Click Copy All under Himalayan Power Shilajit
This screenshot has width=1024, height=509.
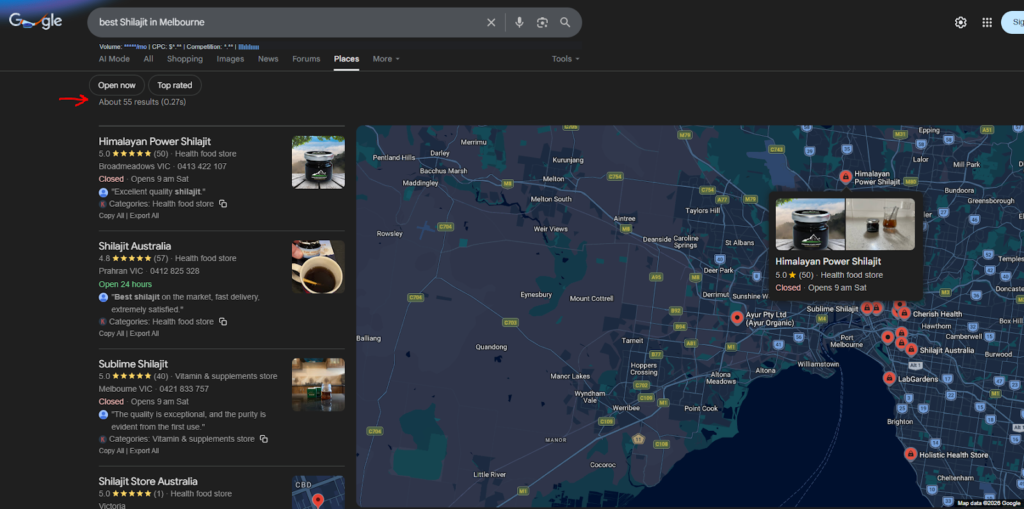click(111, 216)
